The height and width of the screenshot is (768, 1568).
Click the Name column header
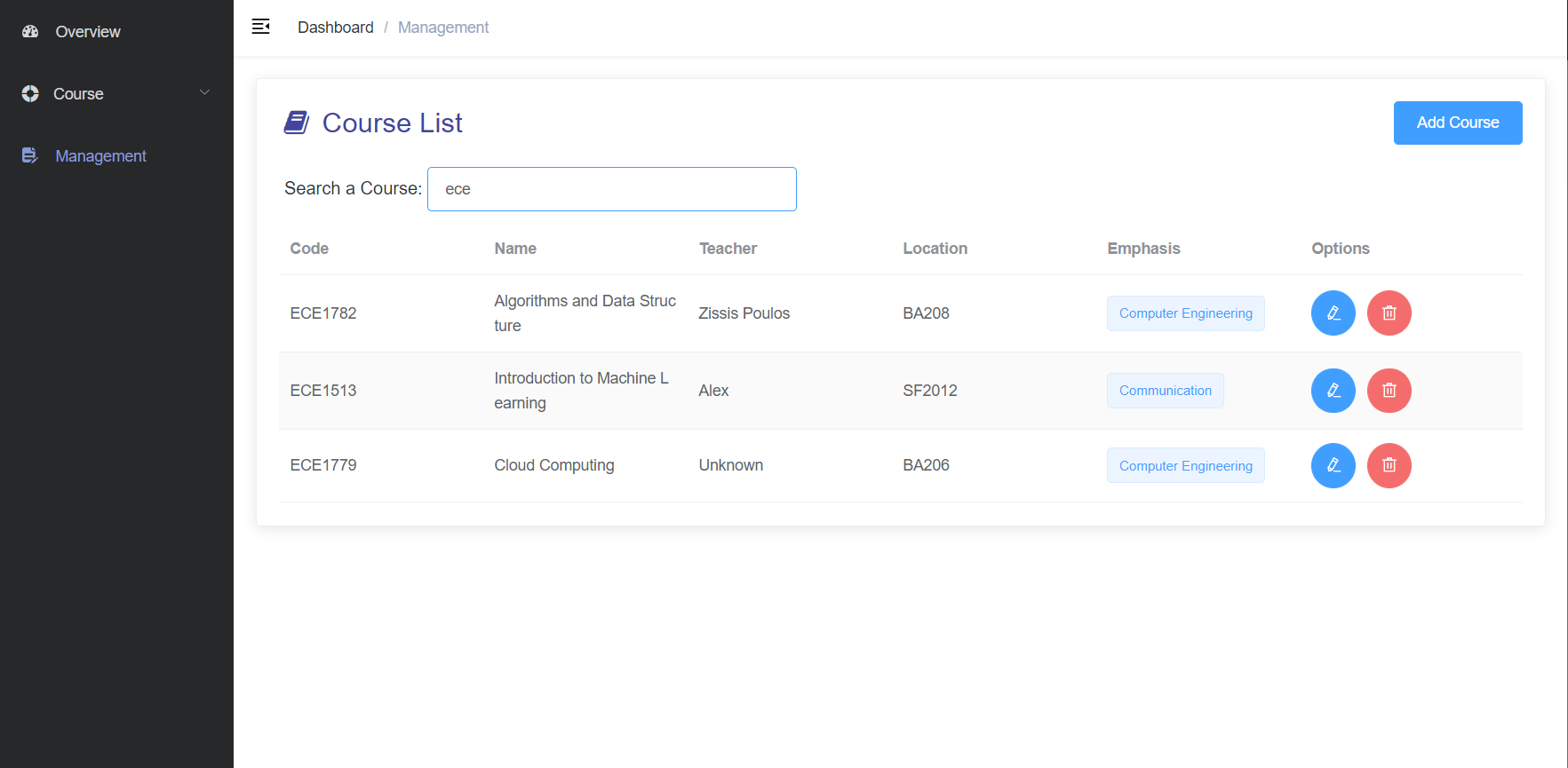[515, 249]
